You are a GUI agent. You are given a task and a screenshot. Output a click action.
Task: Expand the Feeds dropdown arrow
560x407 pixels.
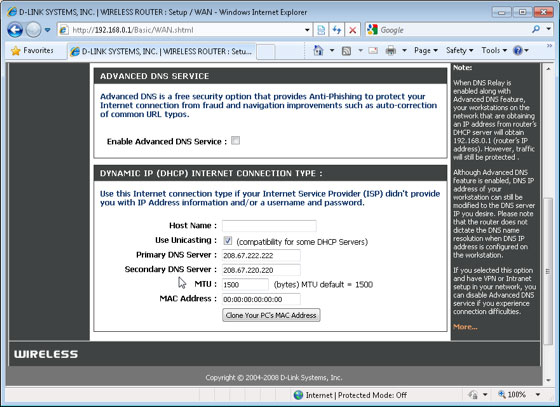click(360, 50)
